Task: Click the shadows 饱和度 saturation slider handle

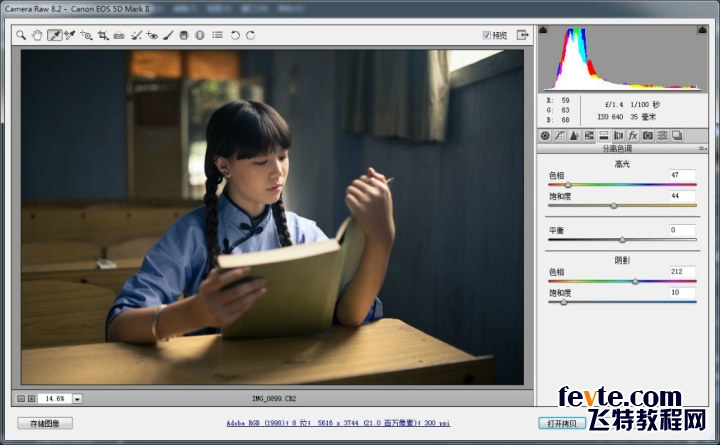Action: coord(563,302)
